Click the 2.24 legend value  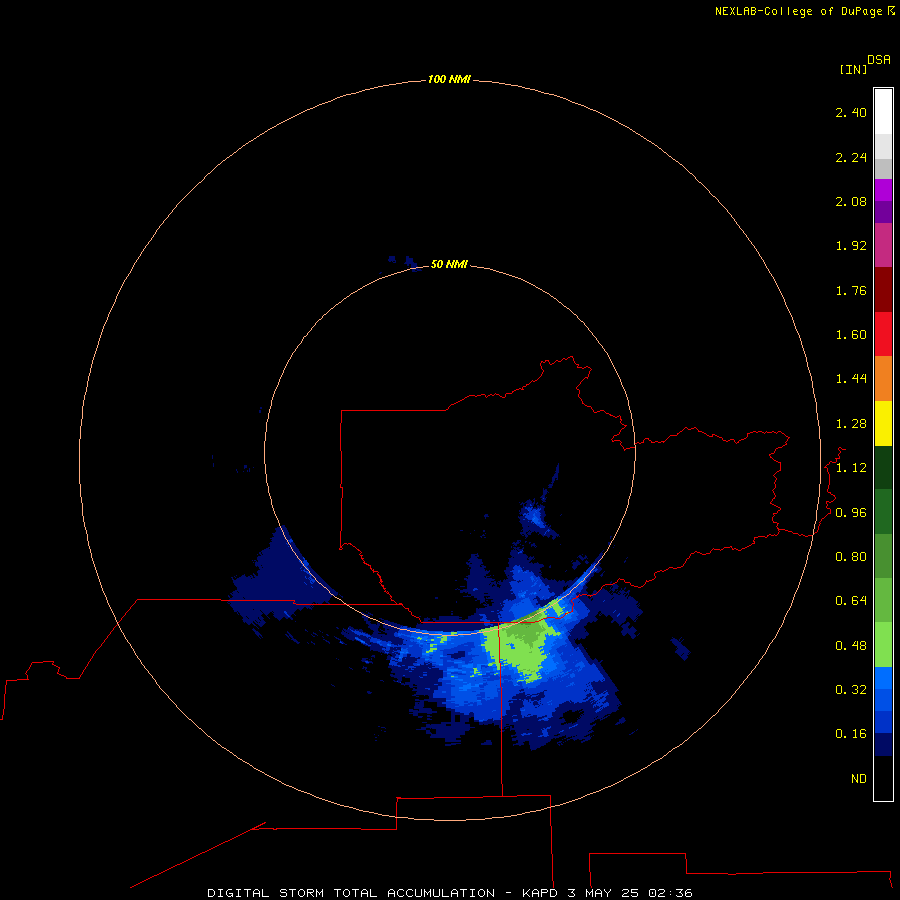pos(851,157)
